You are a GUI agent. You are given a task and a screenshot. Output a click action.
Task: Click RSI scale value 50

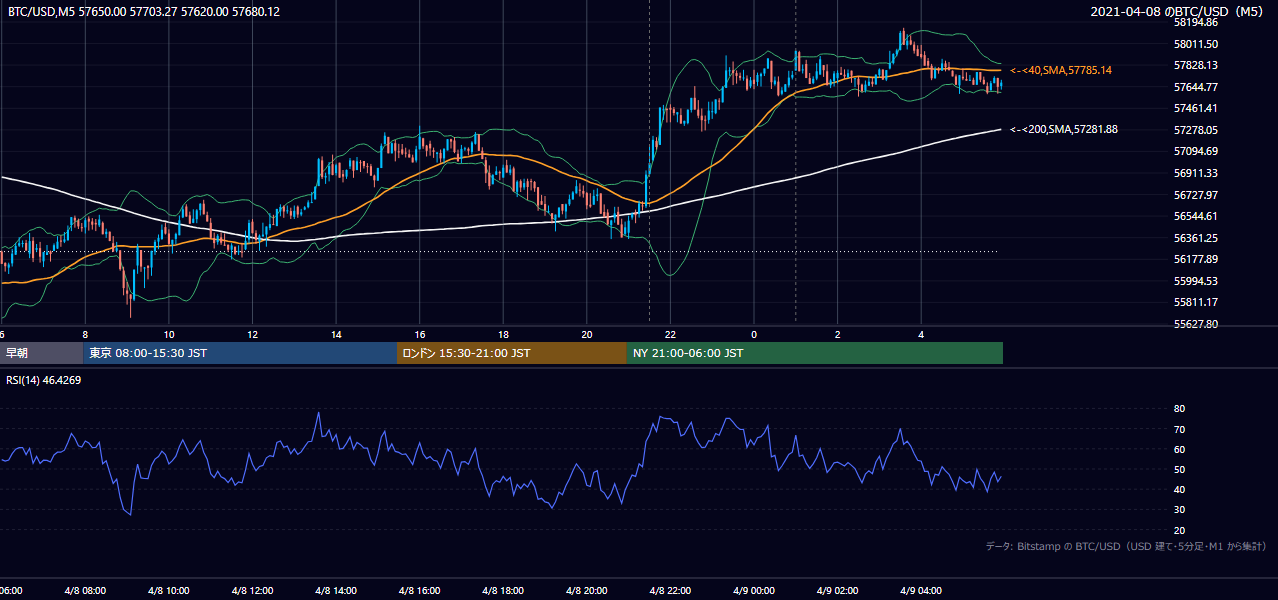pos(1179,469)
